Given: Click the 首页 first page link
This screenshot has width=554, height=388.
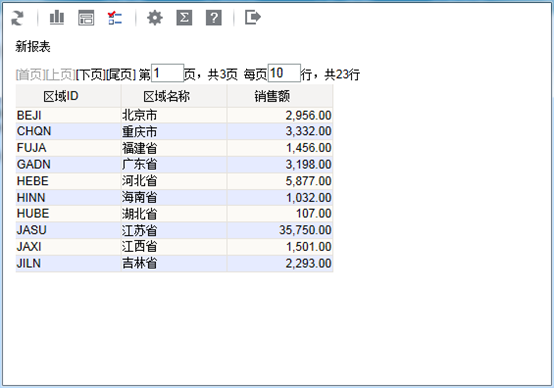Looking at the screenshot, I should coord(30,75).
